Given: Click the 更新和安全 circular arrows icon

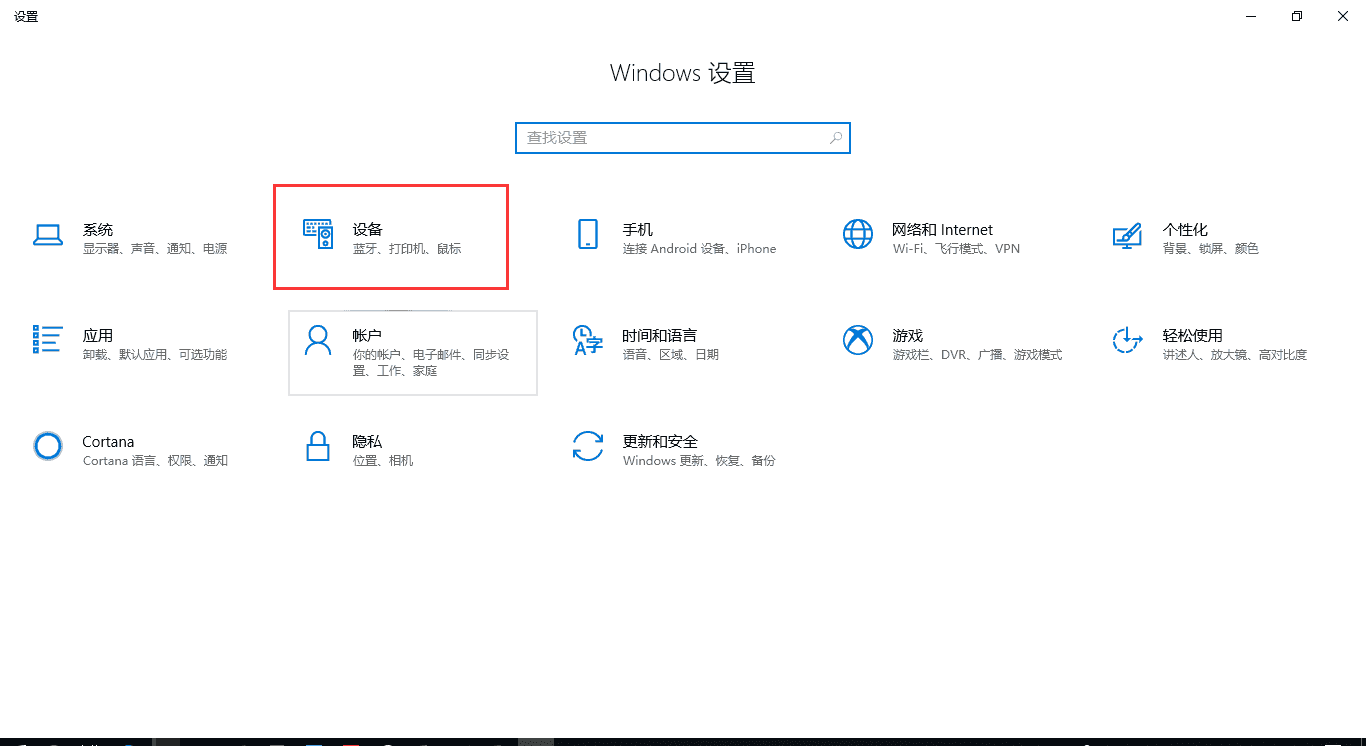Looking at the screenshot, I should [x=588, y=446].
